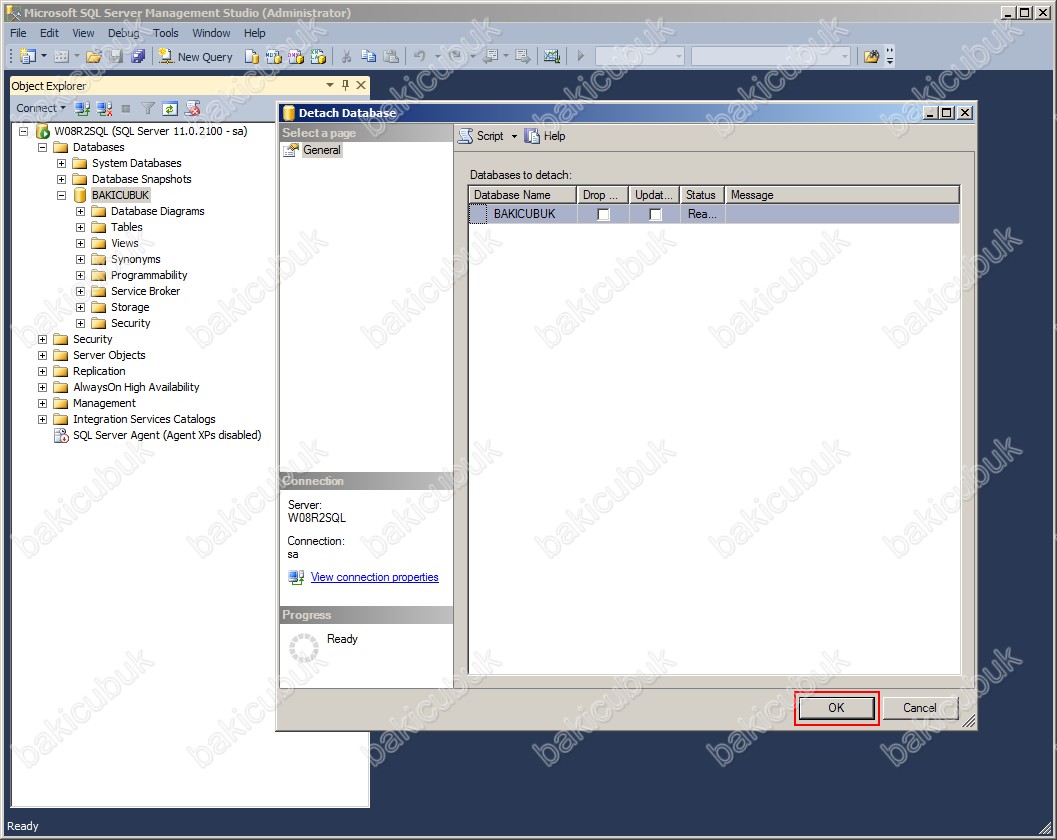Open View connection properties link
The height and width of the screenshot is (840, 1057).
click(x=374, y=577)
